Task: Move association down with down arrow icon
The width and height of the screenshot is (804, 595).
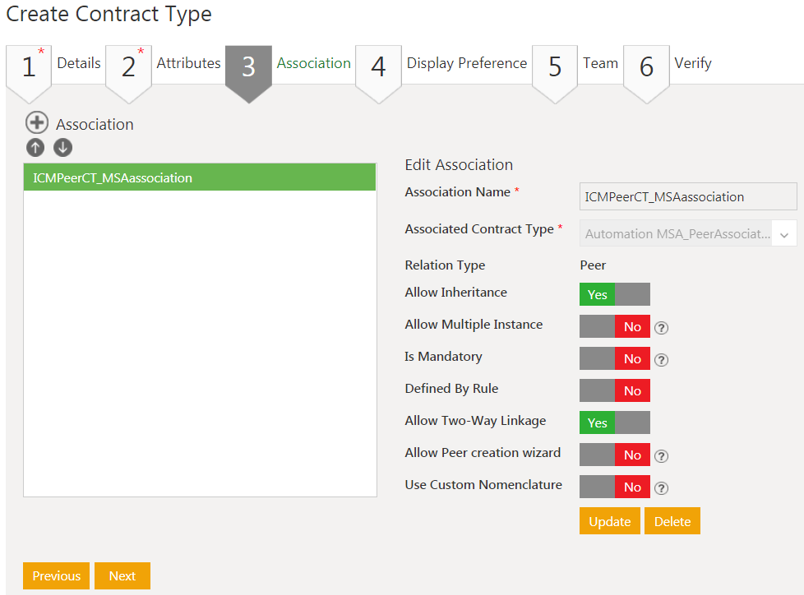Action: click(x=63, y=148)
